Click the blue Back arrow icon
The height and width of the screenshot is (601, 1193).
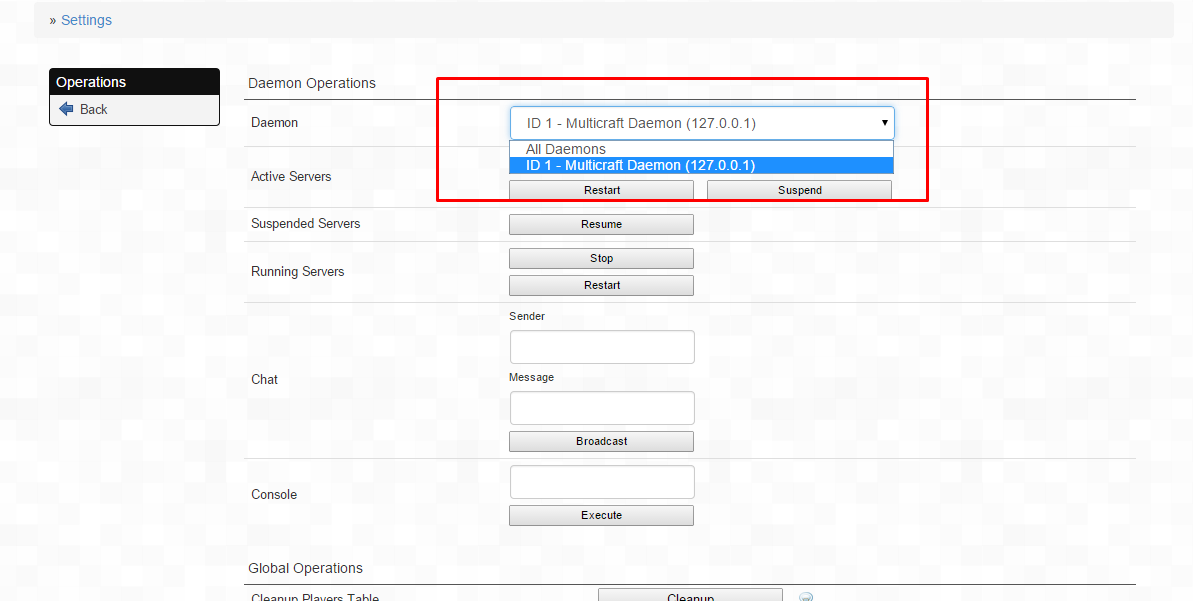(x=66, y=109)
